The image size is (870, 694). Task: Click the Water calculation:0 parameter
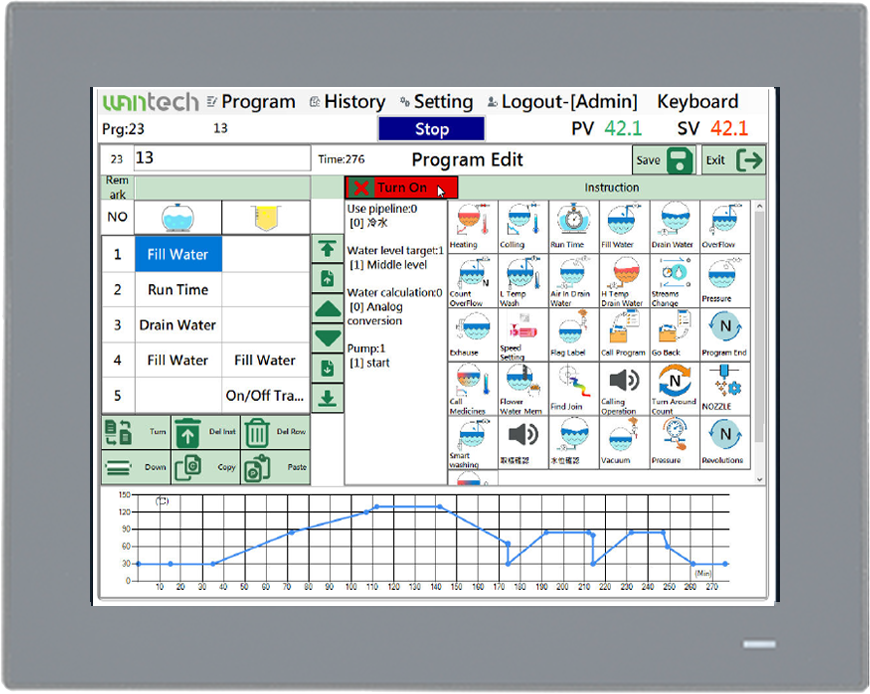coord(394,293)
